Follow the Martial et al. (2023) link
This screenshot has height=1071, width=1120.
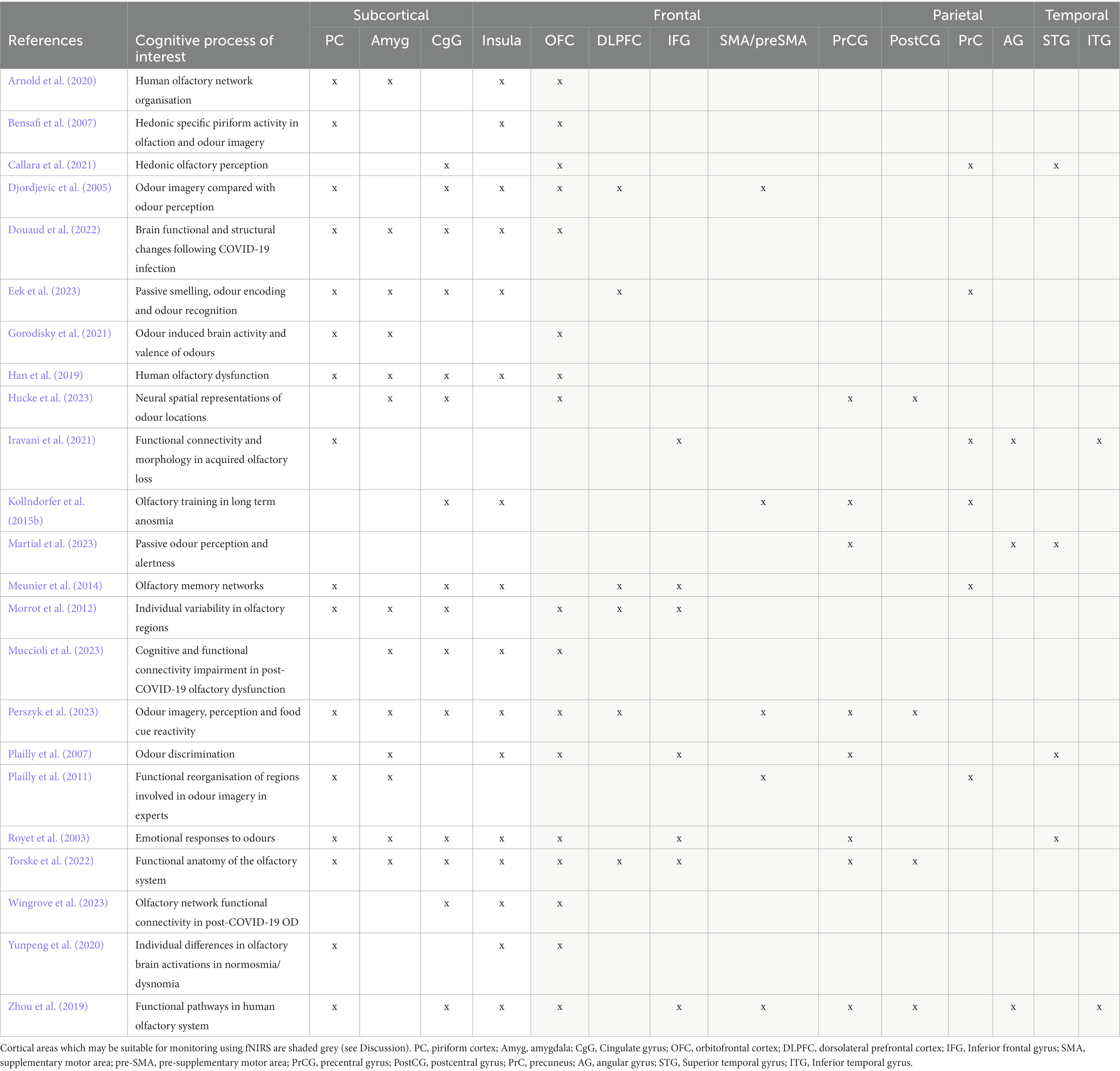[x=53, y=543]
